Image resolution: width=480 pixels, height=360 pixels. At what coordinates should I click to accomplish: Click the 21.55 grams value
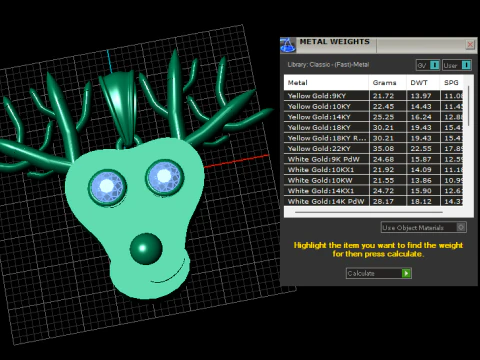[x=383, y=180]
